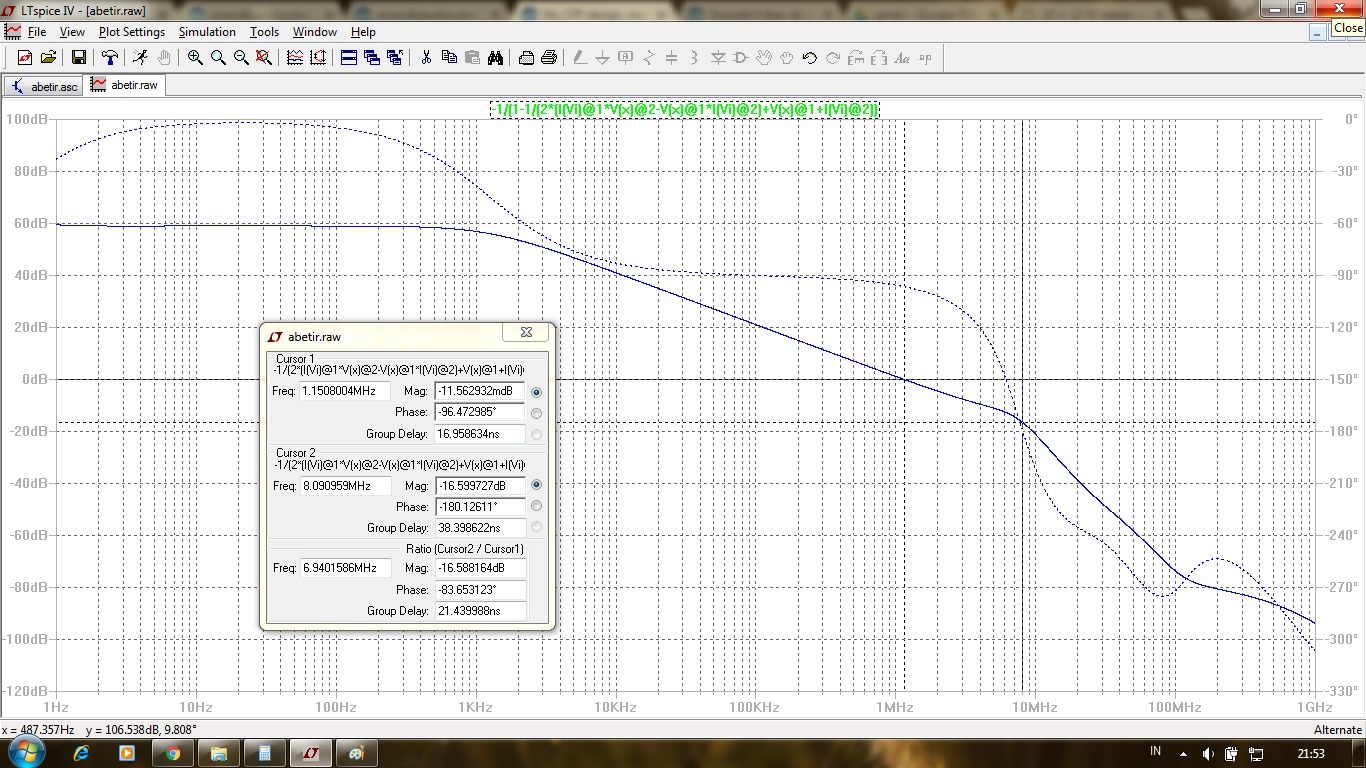1366x768 pixels.
Task: Select the Capacitor component tool
Action: tap(672, 58)
